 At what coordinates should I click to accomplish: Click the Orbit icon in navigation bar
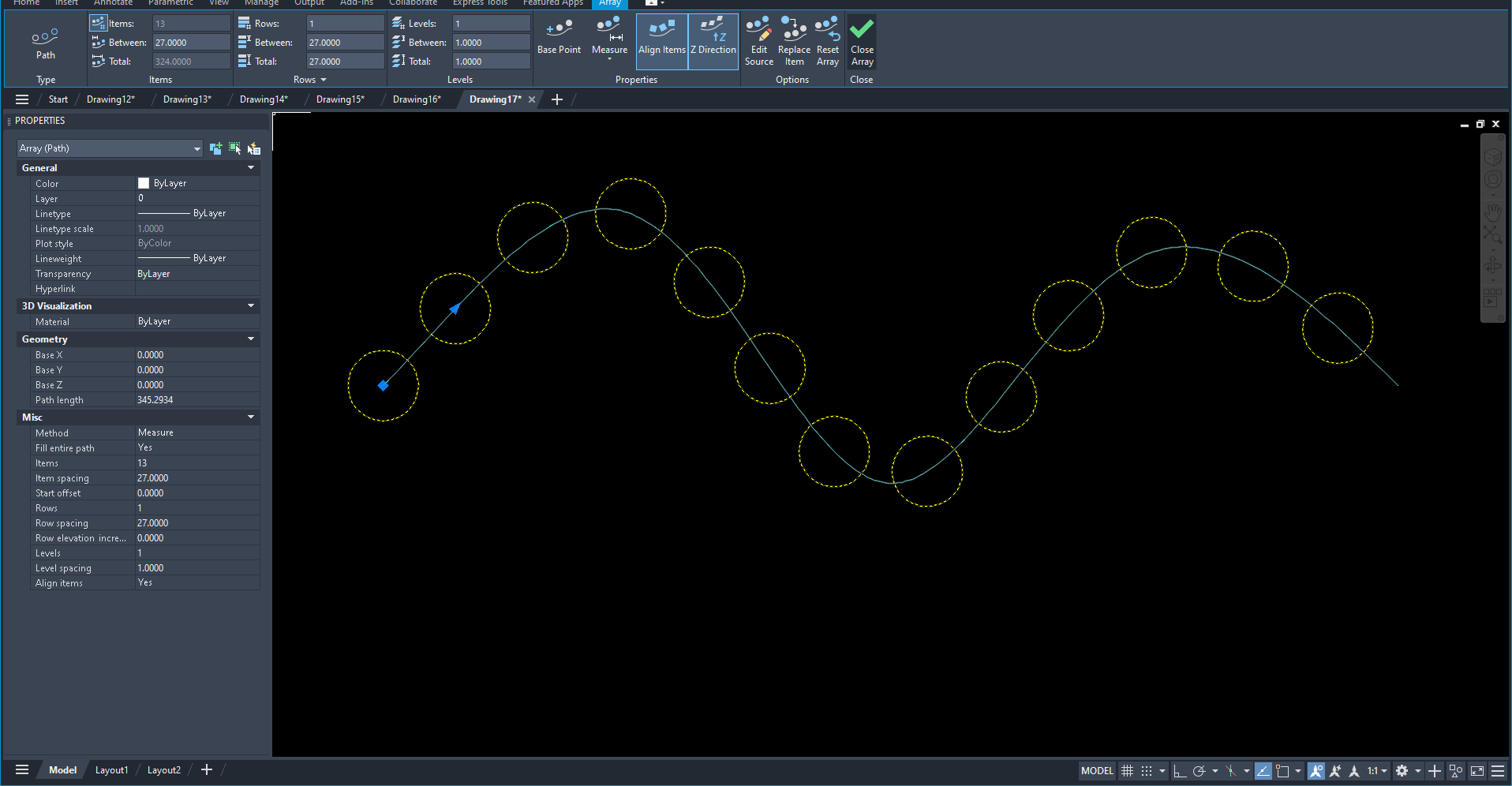click(x=1492, y=266)
